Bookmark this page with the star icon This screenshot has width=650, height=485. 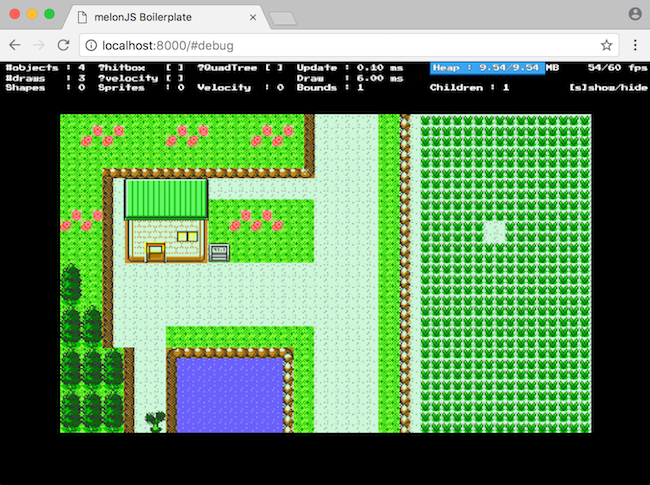coord(606,45)
